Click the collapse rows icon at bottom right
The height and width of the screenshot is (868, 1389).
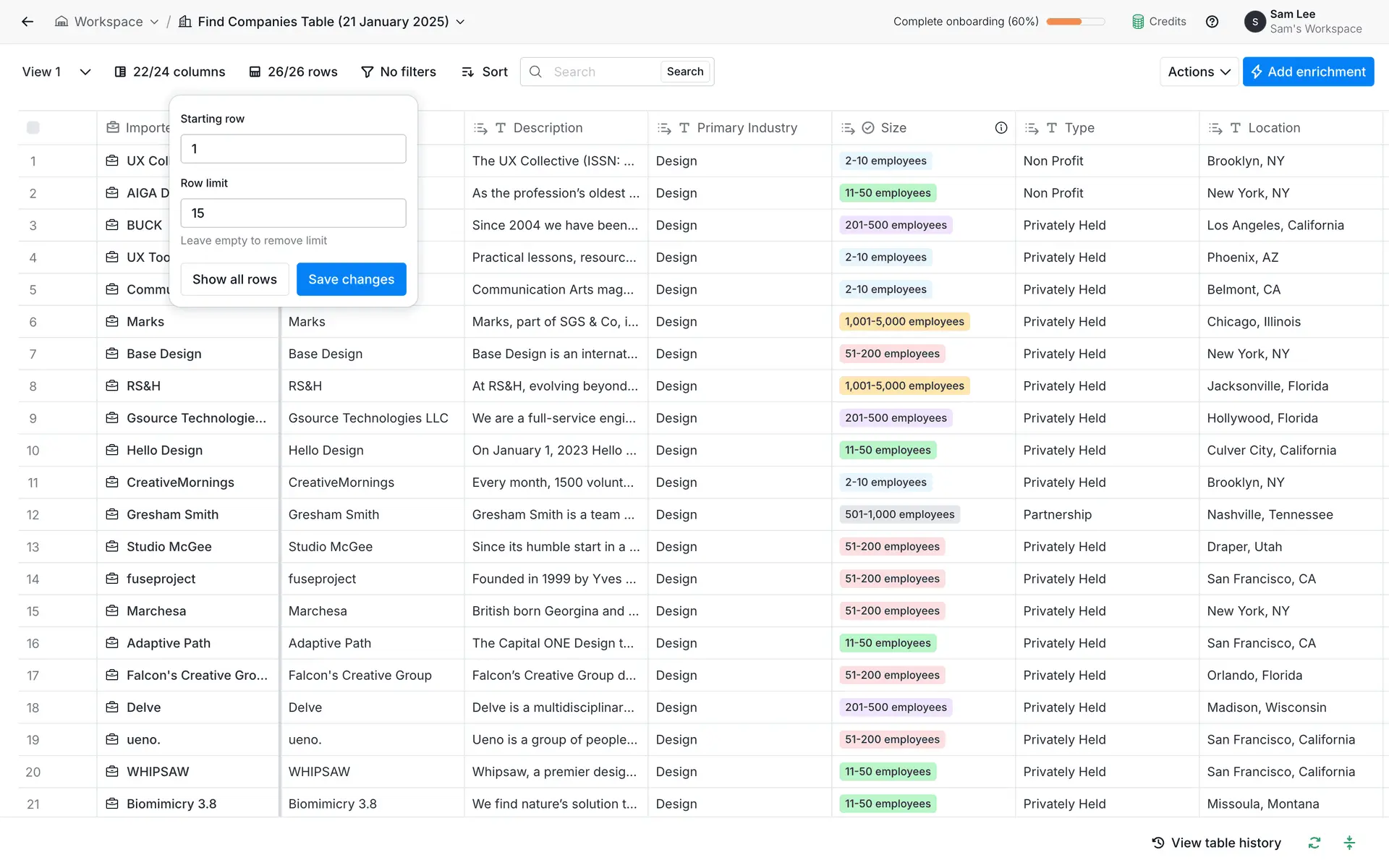(1348, 843)
